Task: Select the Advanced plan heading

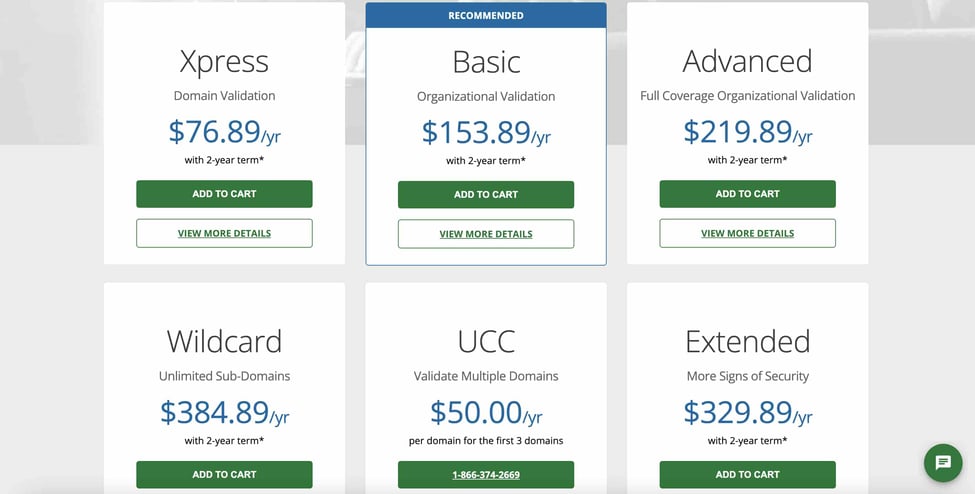Action: tap(747, 62)
